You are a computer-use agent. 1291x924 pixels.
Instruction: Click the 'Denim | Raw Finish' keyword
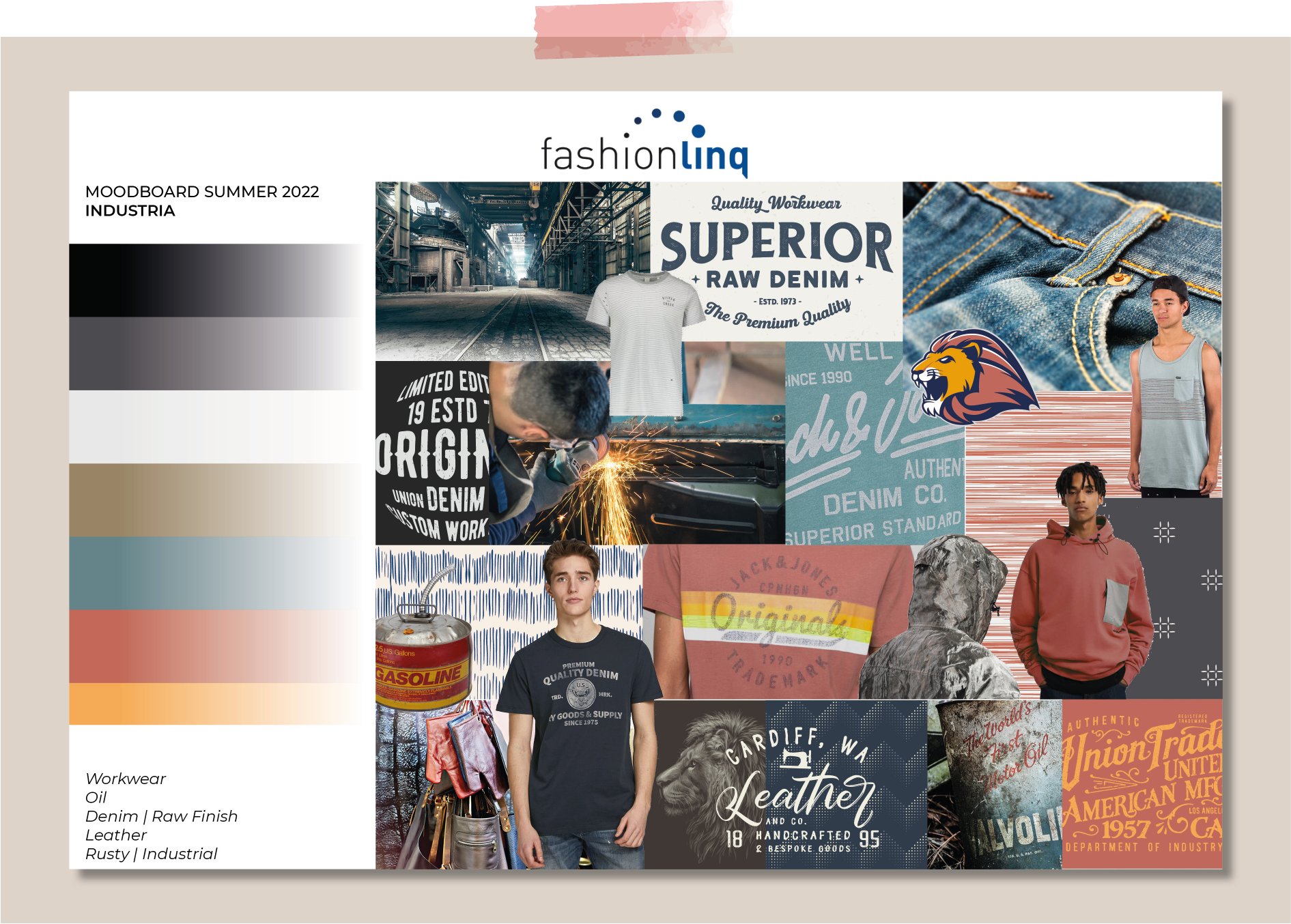tap(161, 816)
